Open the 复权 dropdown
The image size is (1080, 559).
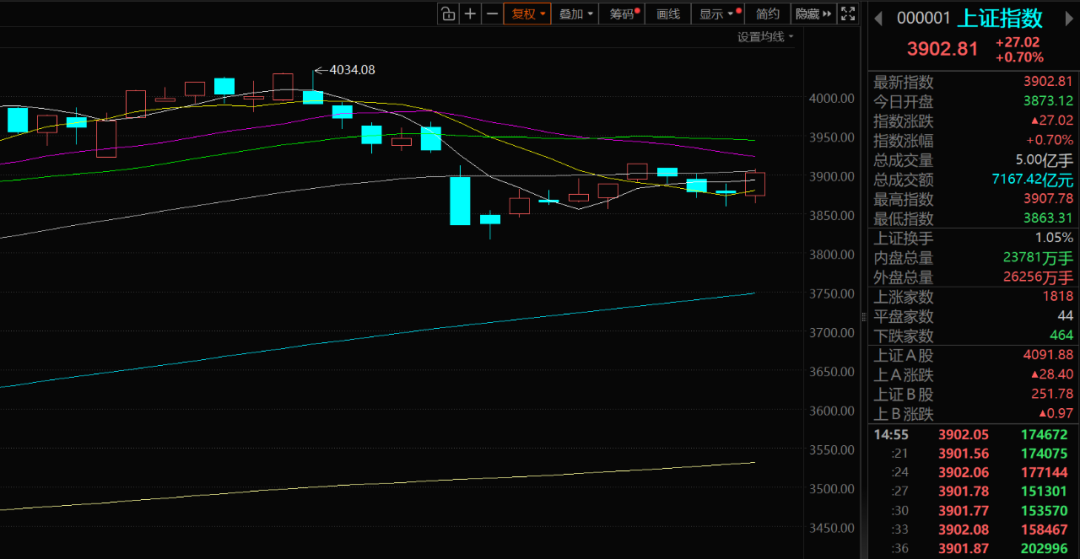pyautogui.click(x=527, y=14)
